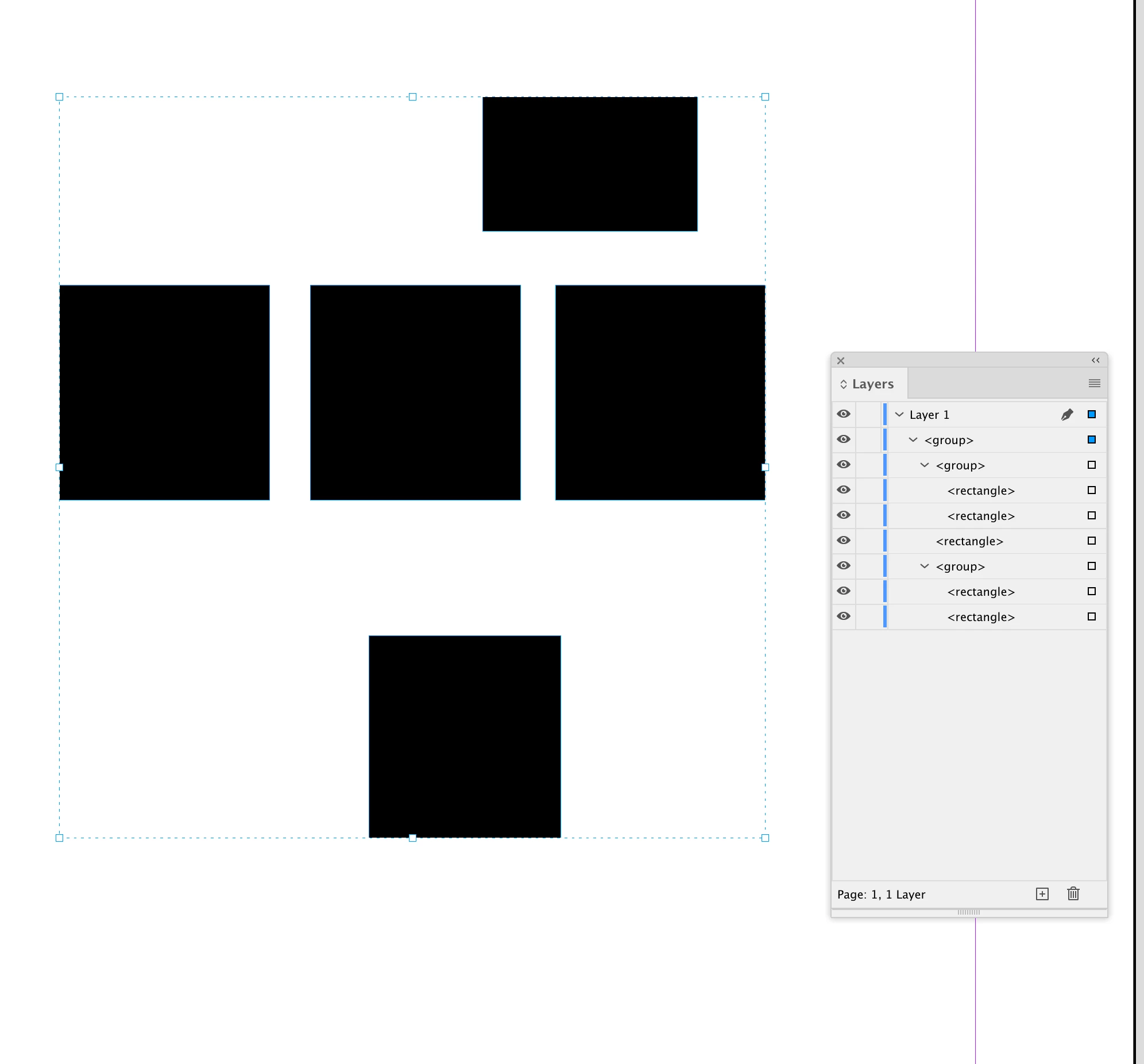The width and height of the screenshot is (1144, 1064).
Task: Collapse the top-level group chevron
Action: [x=913, y=440]
